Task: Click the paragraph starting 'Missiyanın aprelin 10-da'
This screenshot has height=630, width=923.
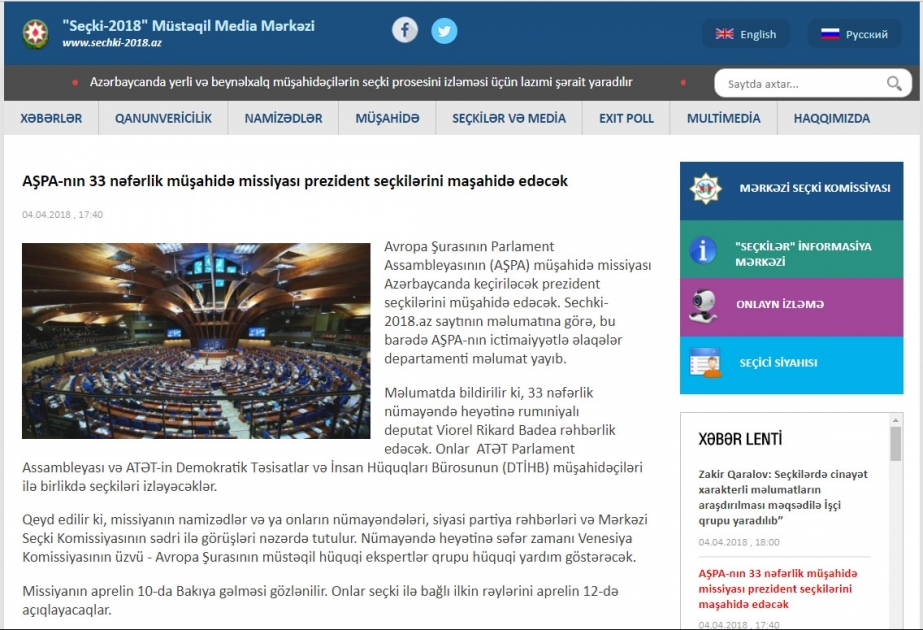Action: 320,601
